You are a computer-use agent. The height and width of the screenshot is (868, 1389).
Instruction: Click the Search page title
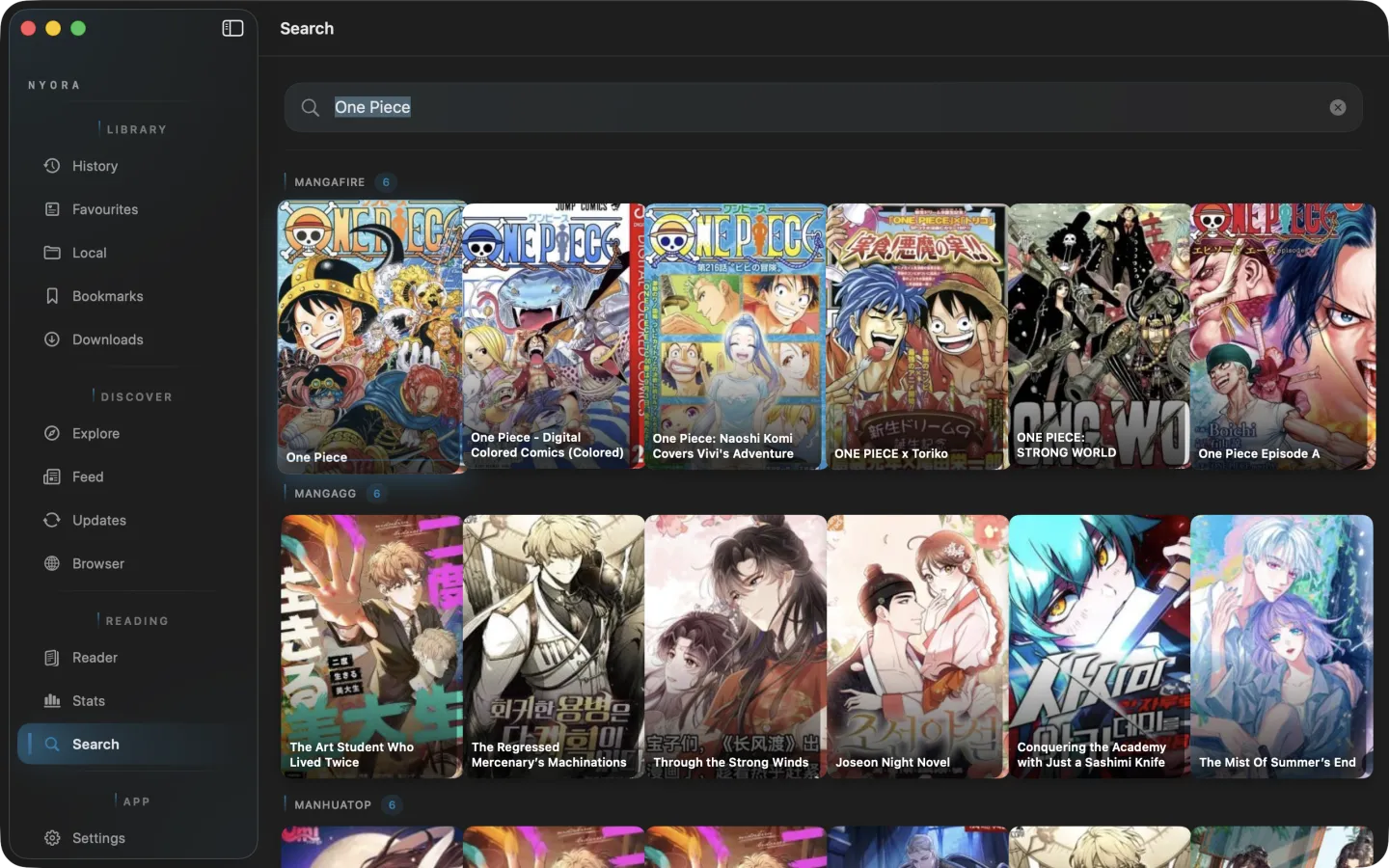(307, 28)
